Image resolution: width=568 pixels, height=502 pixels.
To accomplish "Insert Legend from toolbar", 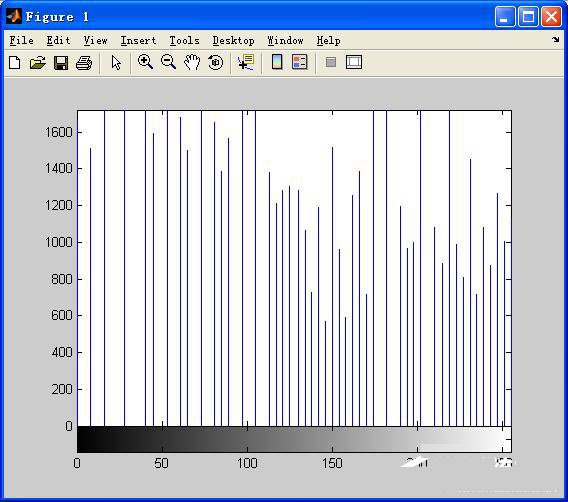I will pos(300,62).
